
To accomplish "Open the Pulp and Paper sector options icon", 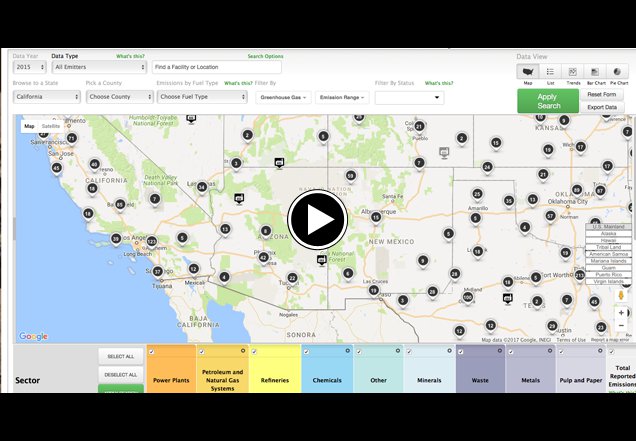I will pyautogui.click(x=600, y=351).
